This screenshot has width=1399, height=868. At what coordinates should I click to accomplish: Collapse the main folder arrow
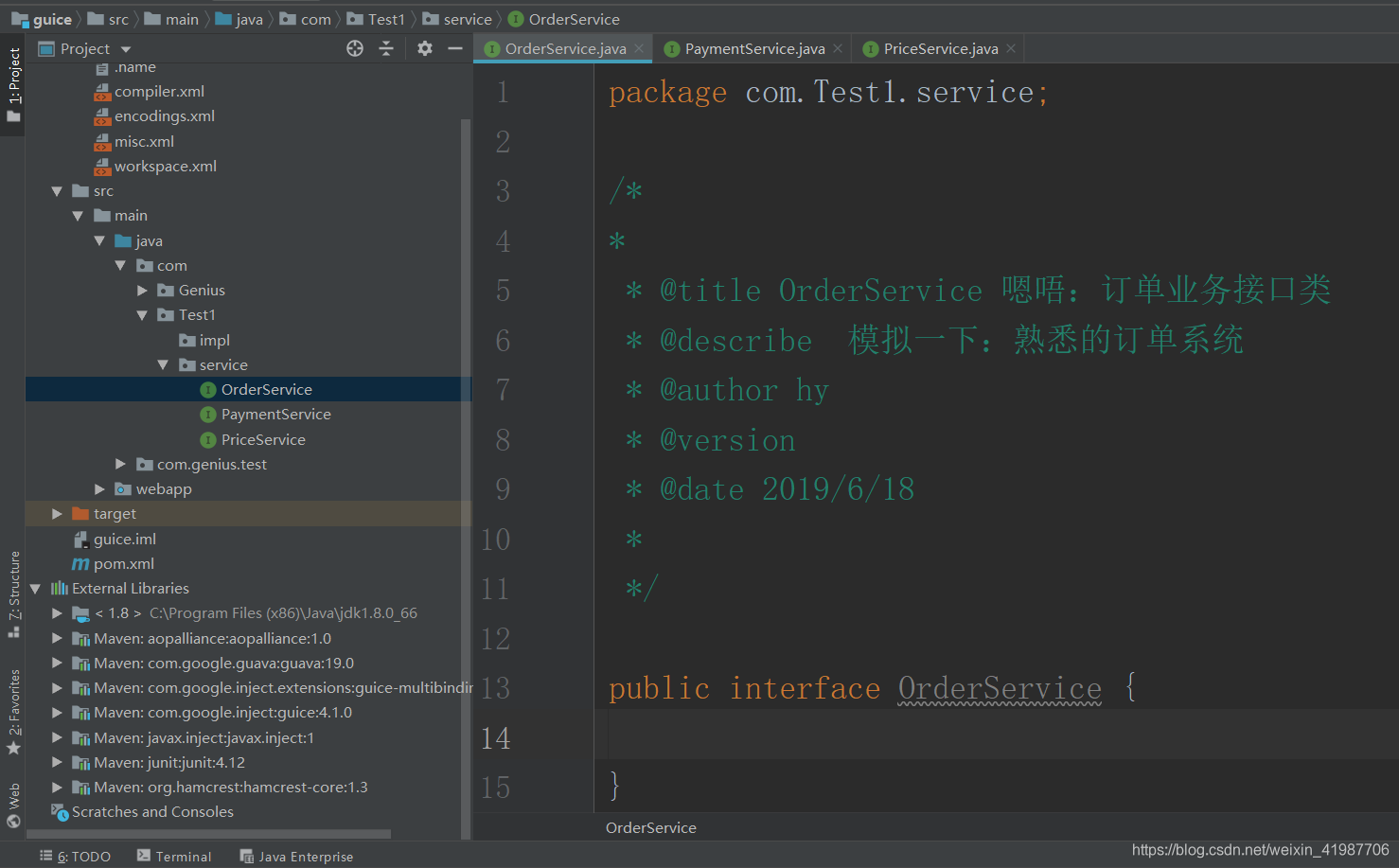[x=78, y=216]
